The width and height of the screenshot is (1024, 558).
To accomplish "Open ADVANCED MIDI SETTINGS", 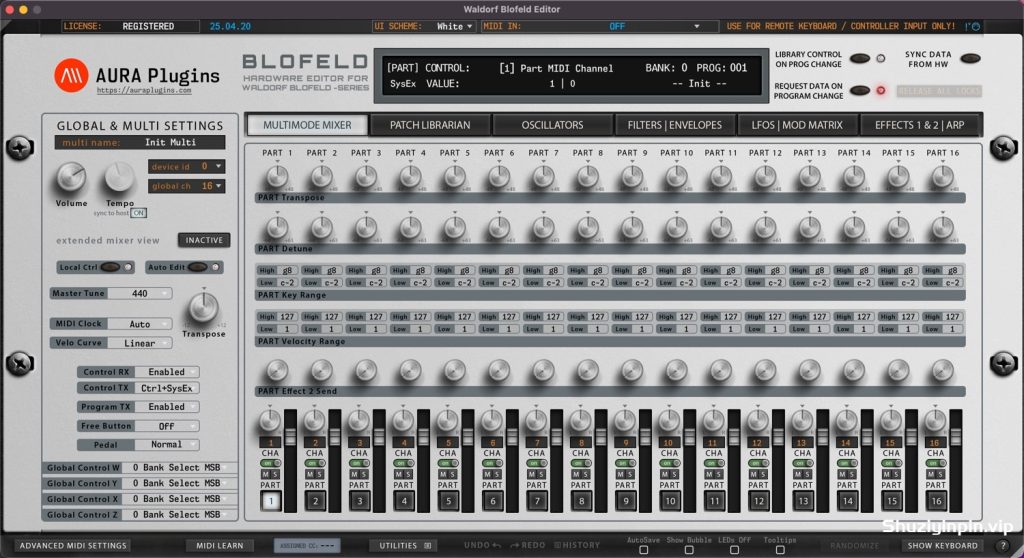I will click(x=73, y=546).
